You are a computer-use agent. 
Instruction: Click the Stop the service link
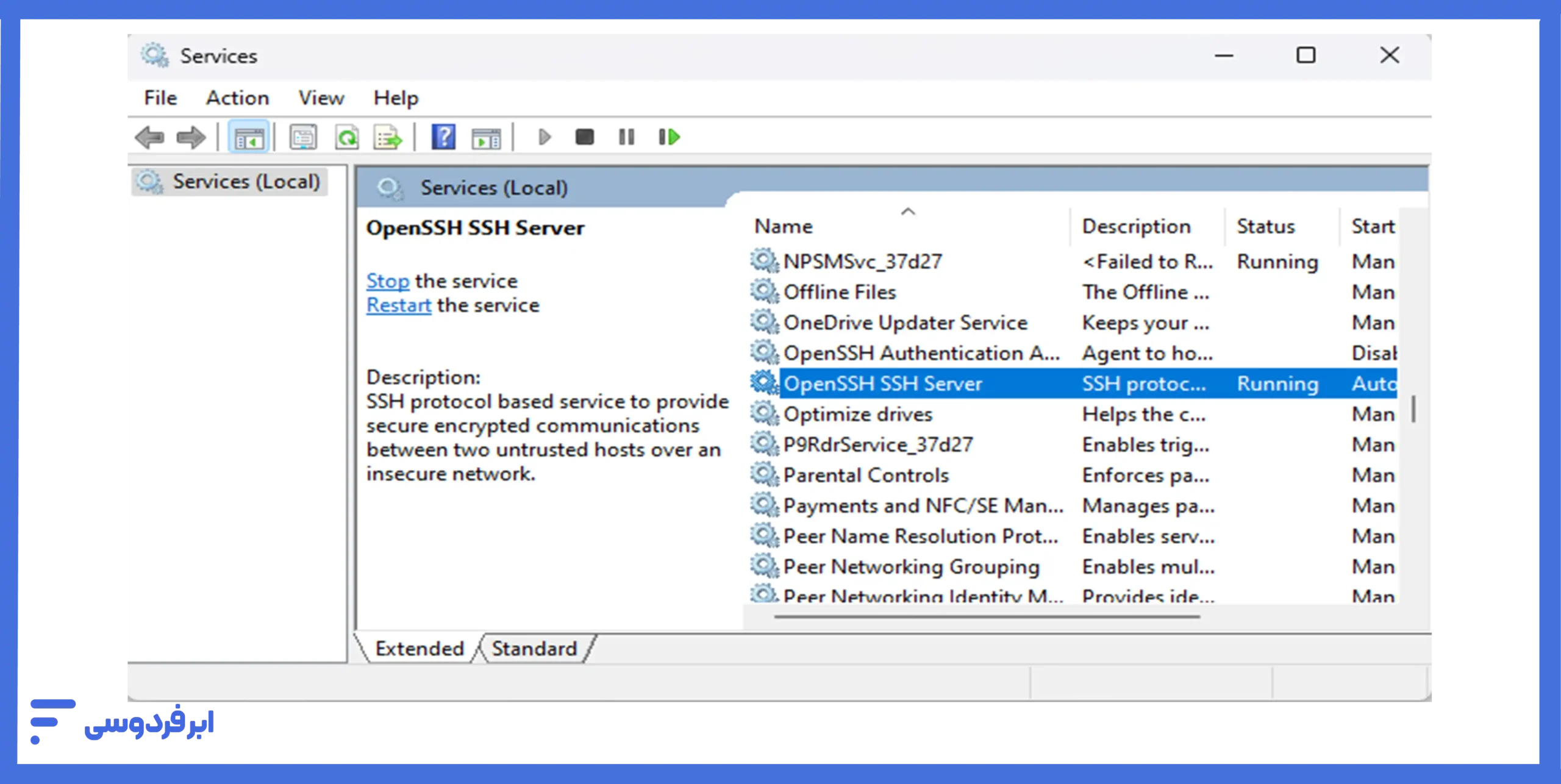tap(388, 280)
